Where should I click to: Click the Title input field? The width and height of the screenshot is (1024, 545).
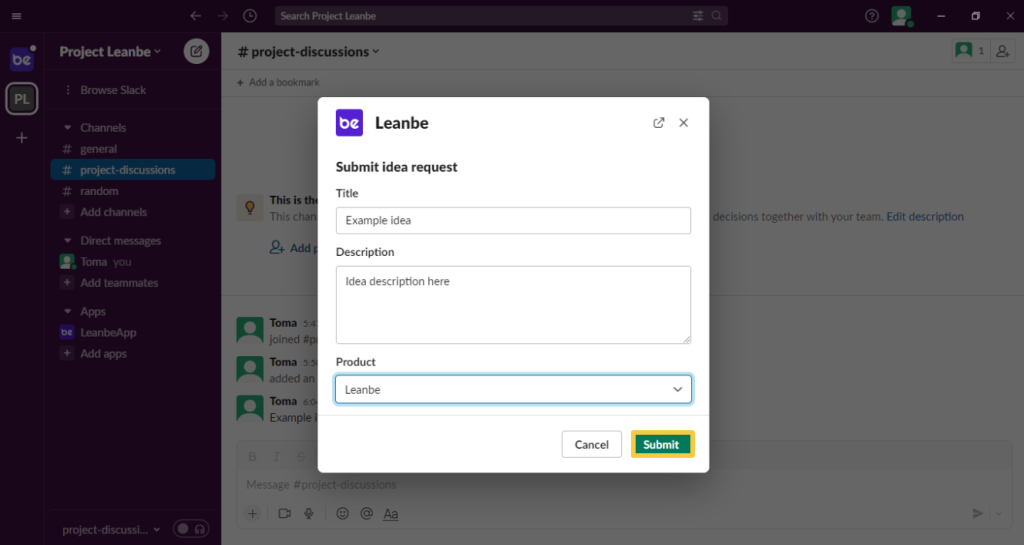513,220
